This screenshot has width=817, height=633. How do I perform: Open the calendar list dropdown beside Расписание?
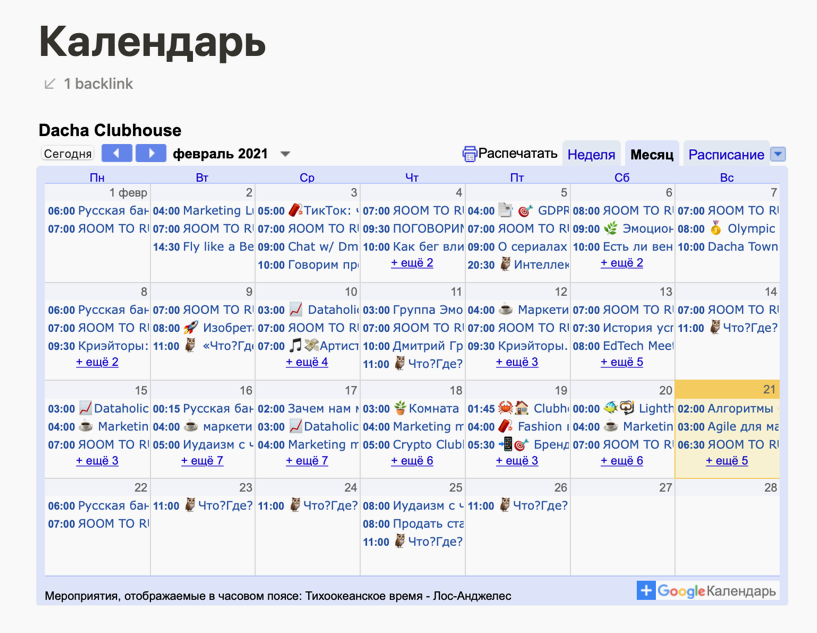pos(778,154)
